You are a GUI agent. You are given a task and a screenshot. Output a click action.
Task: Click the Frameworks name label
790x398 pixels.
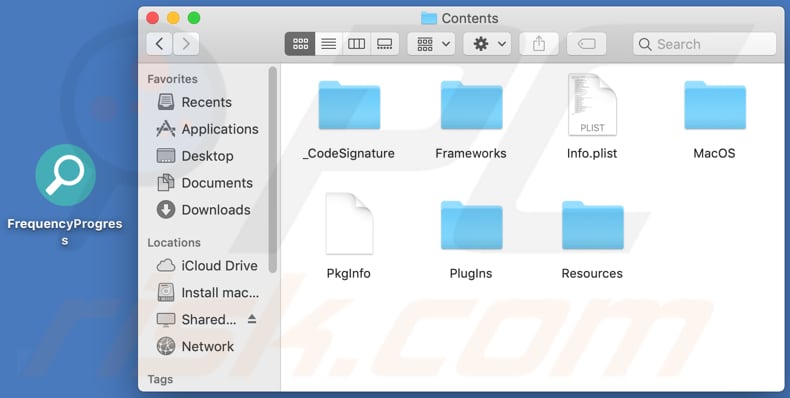471,153
